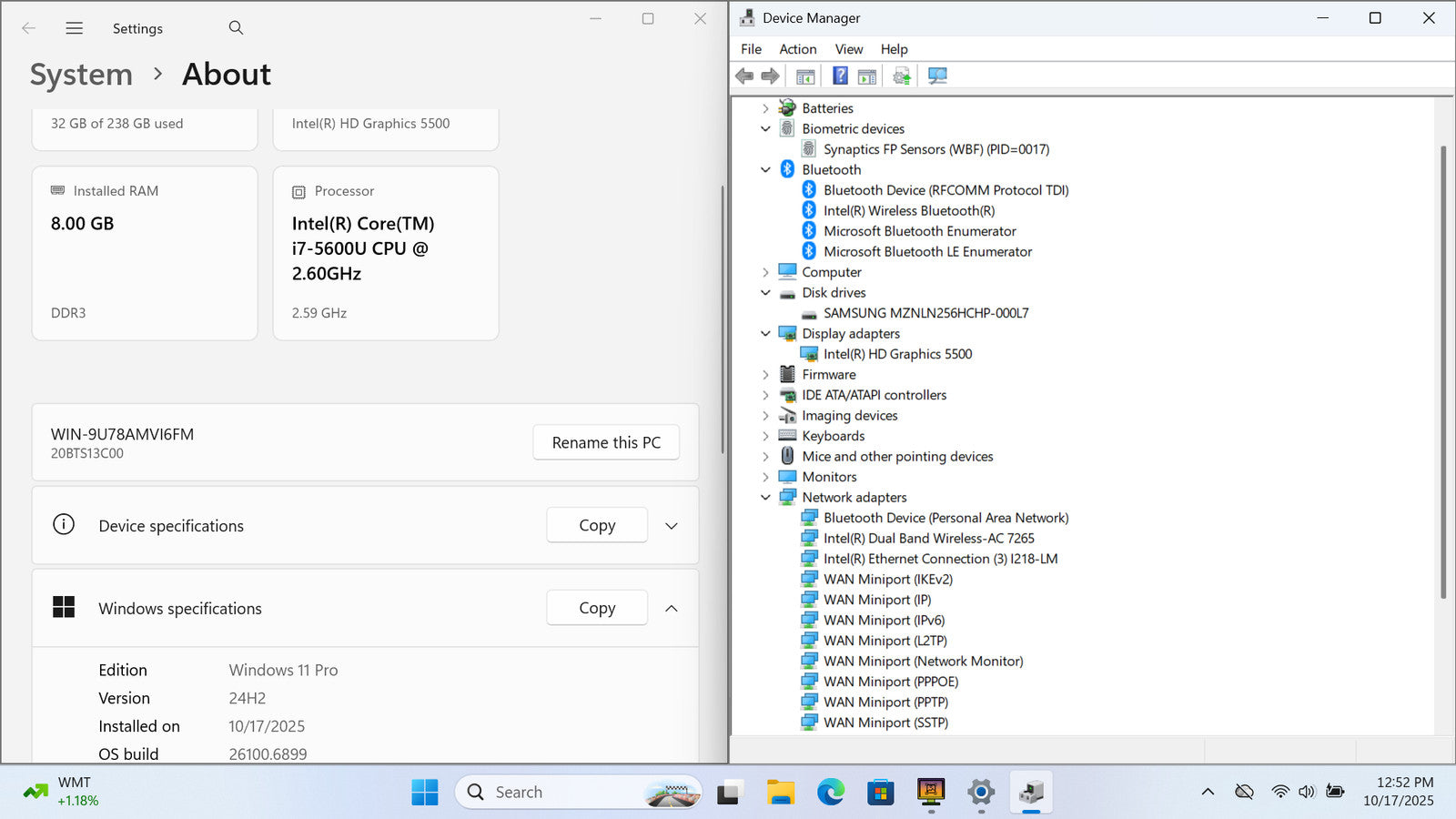Collapse the Network adapters node
This screenshot has height=819, width=1456.
click(765, 497)
